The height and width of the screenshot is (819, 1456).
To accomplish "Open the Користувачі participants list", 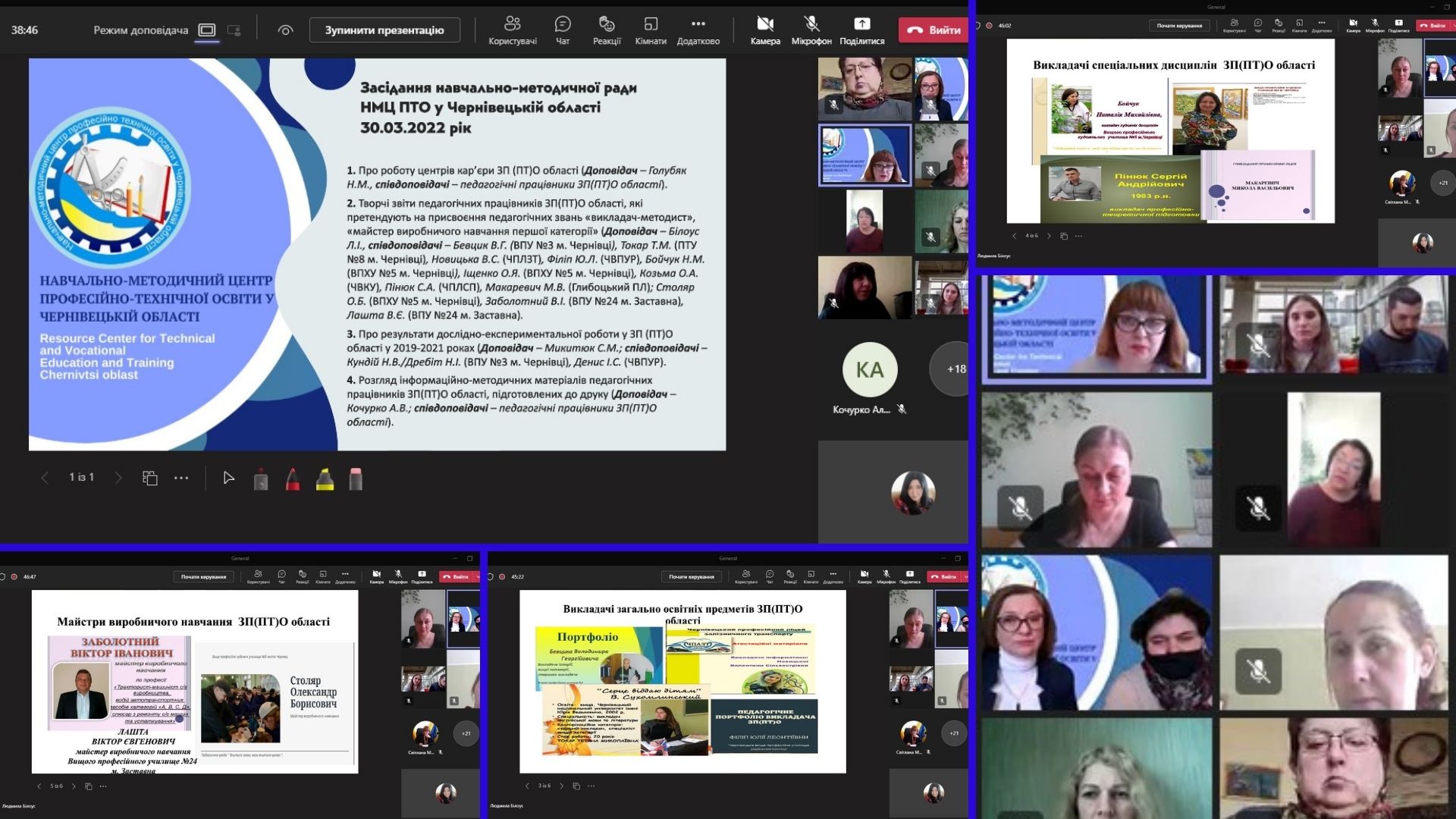I will coord(513,30).
